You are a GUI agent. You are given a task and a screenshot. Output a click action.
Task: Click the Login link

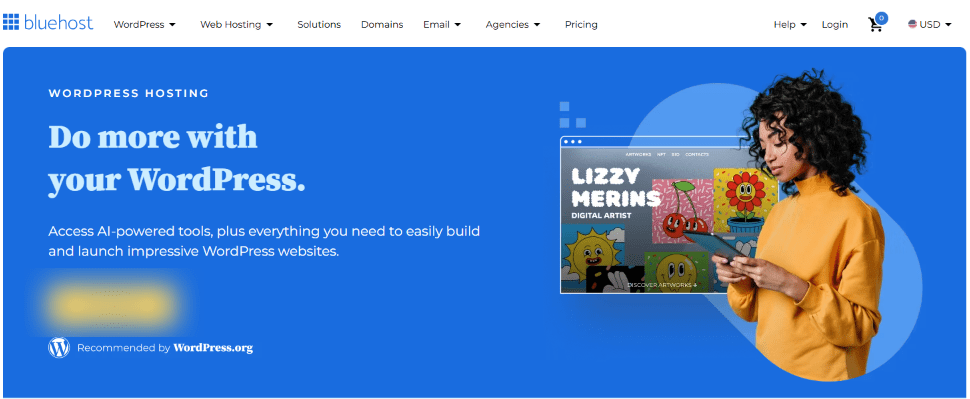[835, 25]
